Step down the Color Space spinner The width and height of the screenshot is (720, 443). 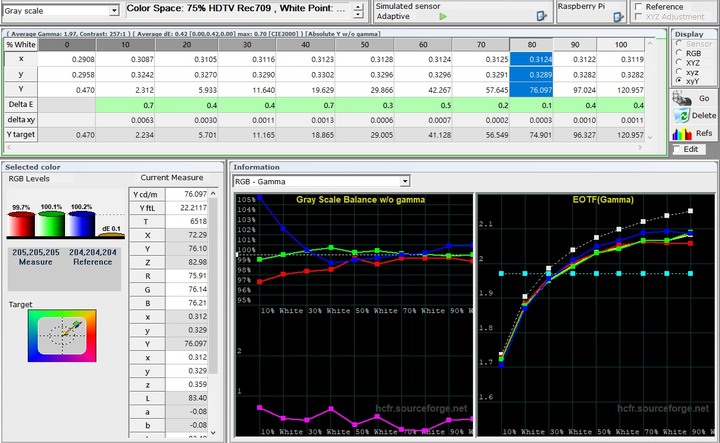click(359, 15)
